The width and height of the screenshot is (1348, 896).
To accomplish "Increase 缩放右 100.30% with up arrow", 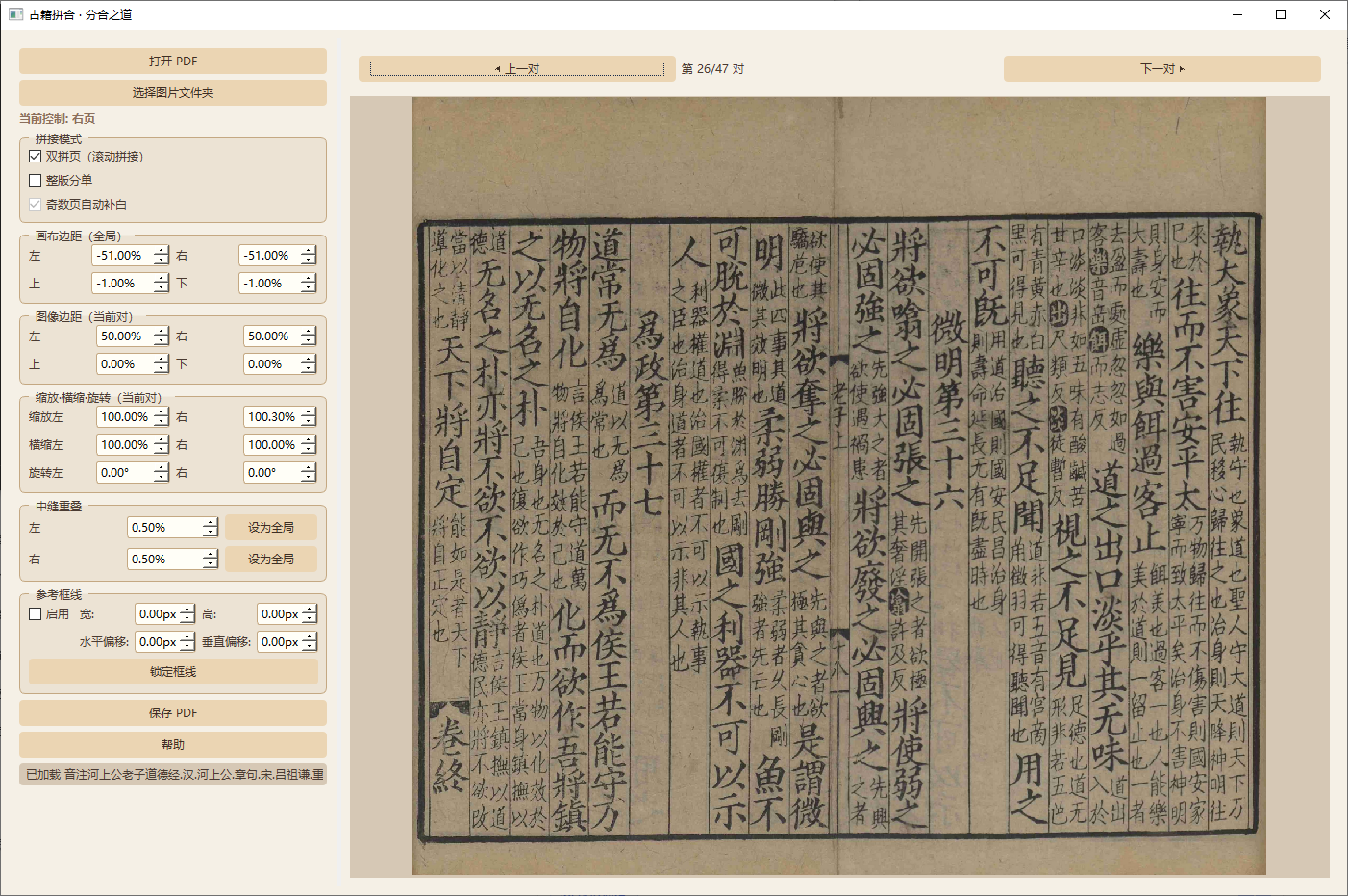I will point(308,411).
